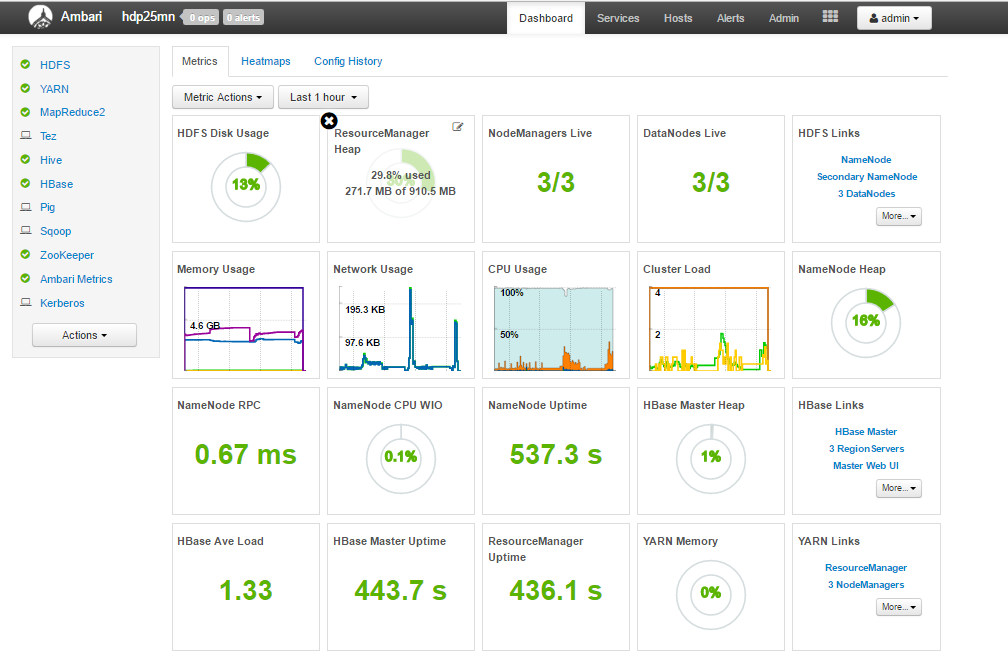Open the Master Web UI link
The height and width of the screenshot is (661, 1008).
click(866, 466)
